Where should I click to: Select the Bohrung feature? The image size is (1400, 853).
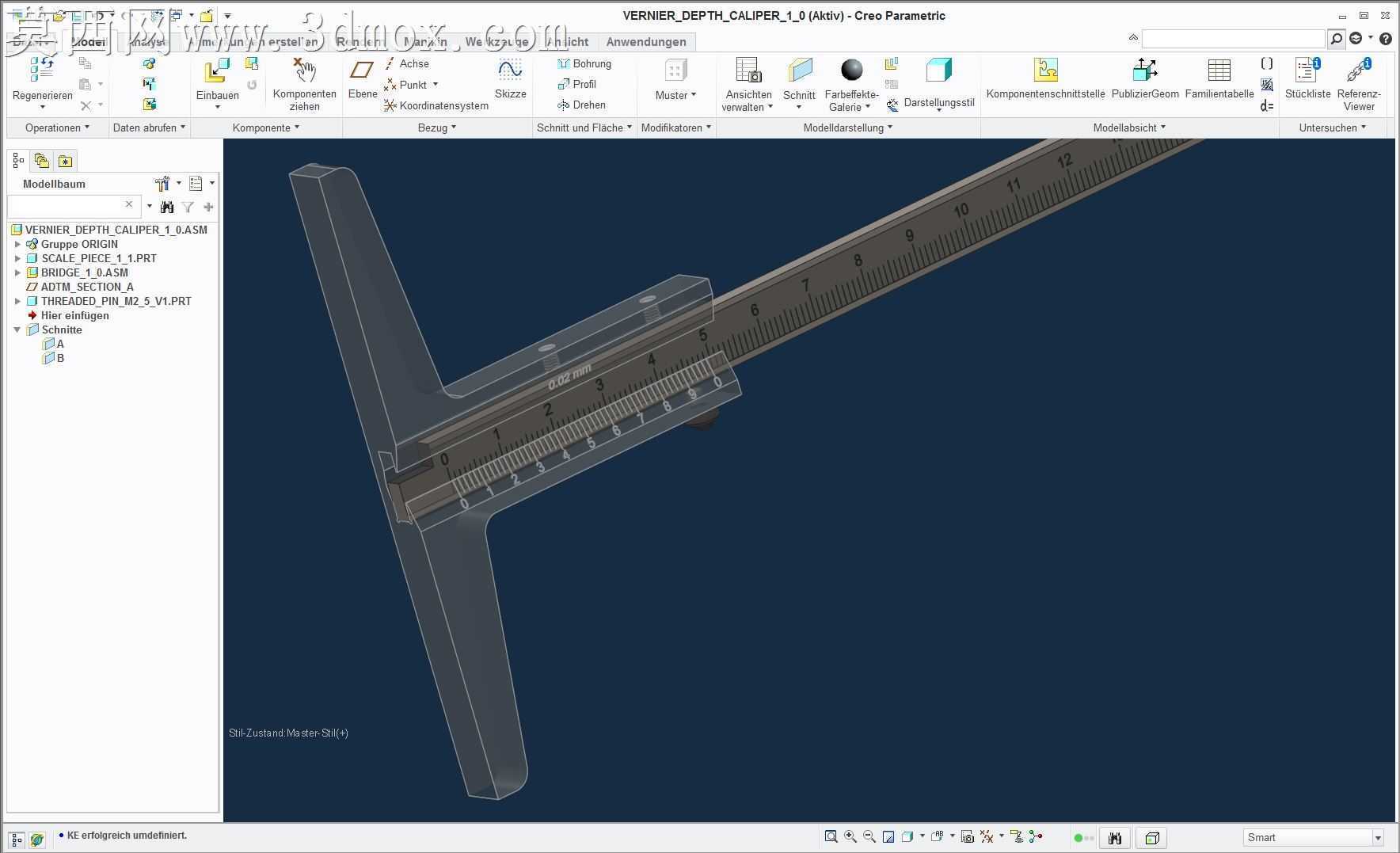[x=584, y=63]
